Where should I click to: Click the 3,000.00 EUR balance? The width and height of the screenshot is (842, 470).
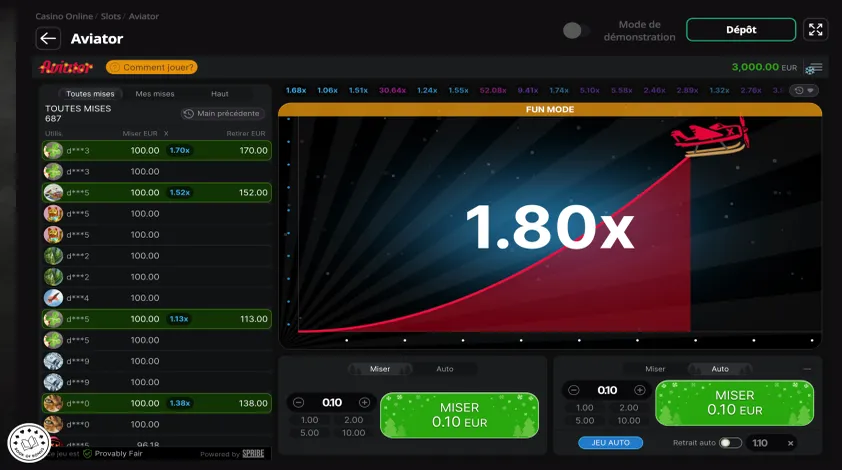coord(764,67)
